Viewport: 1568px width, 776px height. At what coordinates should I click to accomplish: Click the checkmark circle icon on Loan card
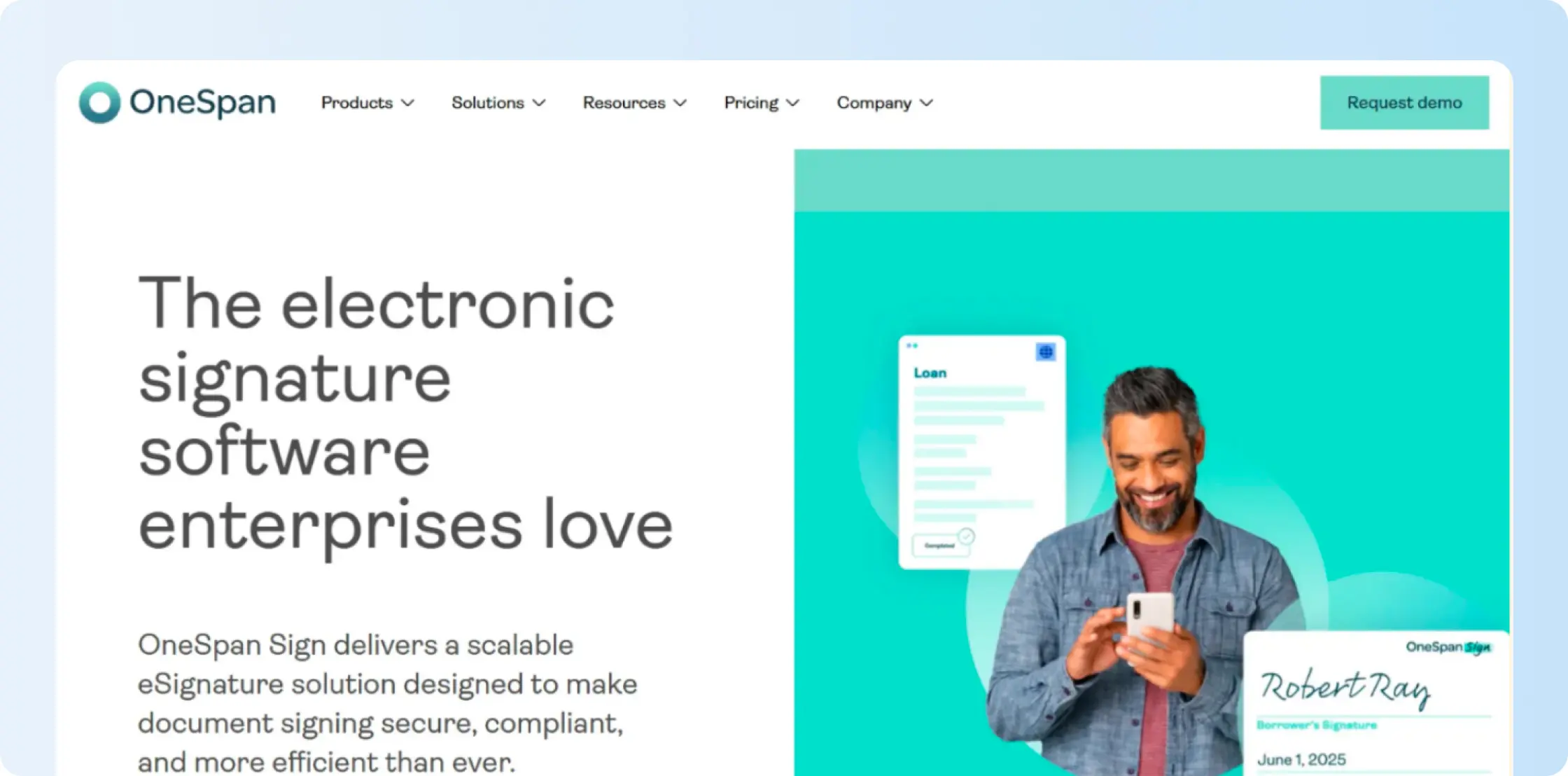coord(967,536)
